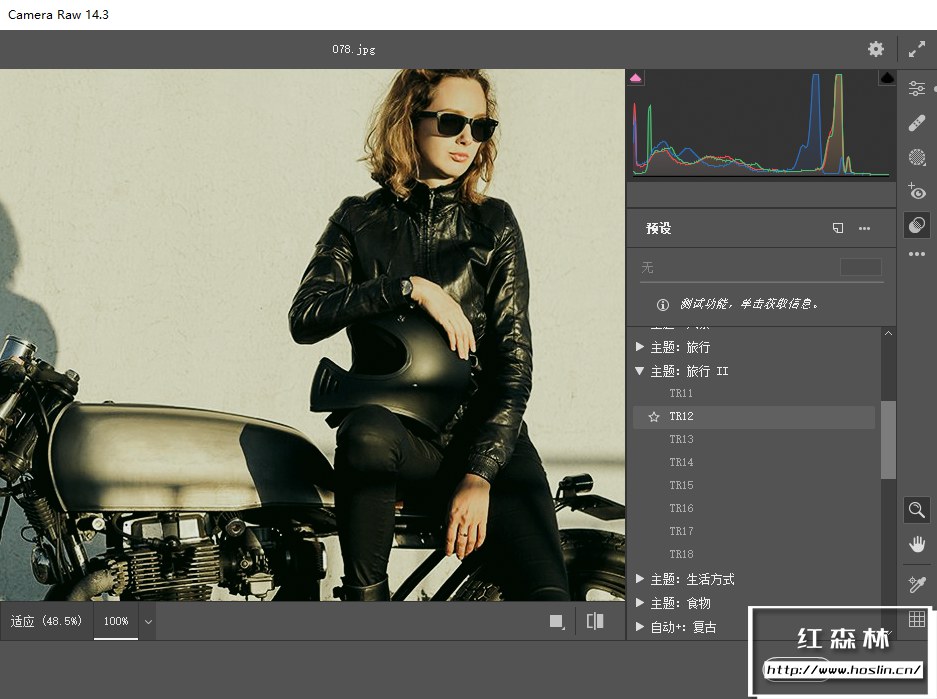Viewport: 937px width, 699px height.
Task: Select the Masking tool
Action: 916,157
